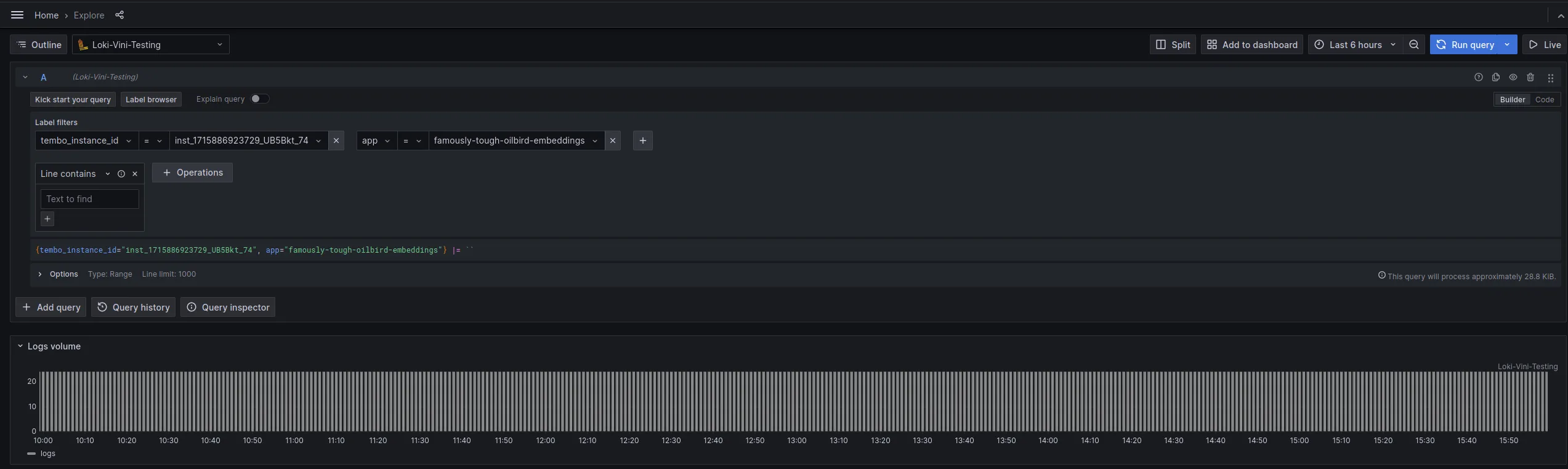Screen dimensions: 1568x469
Task: Click the query size estimate message
Action: click(1467, 276)
